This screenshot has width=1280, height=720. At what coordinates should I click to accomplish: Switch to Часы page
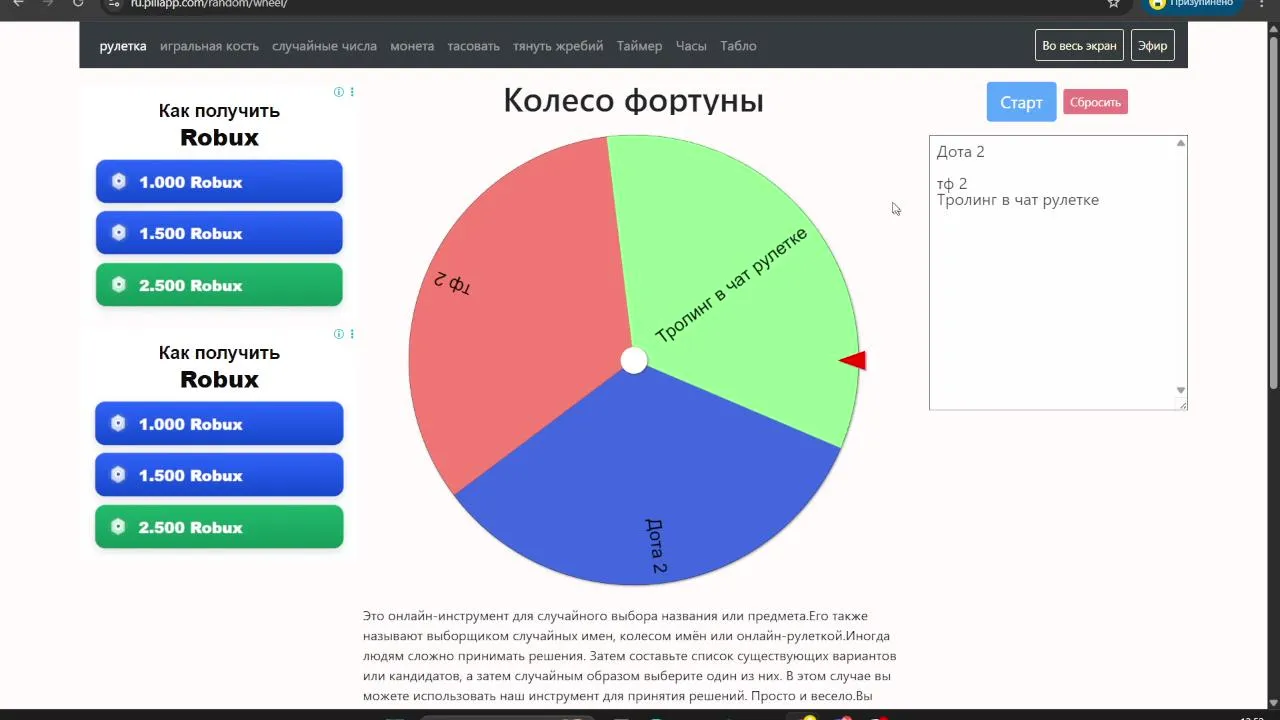tap(691, 46)
